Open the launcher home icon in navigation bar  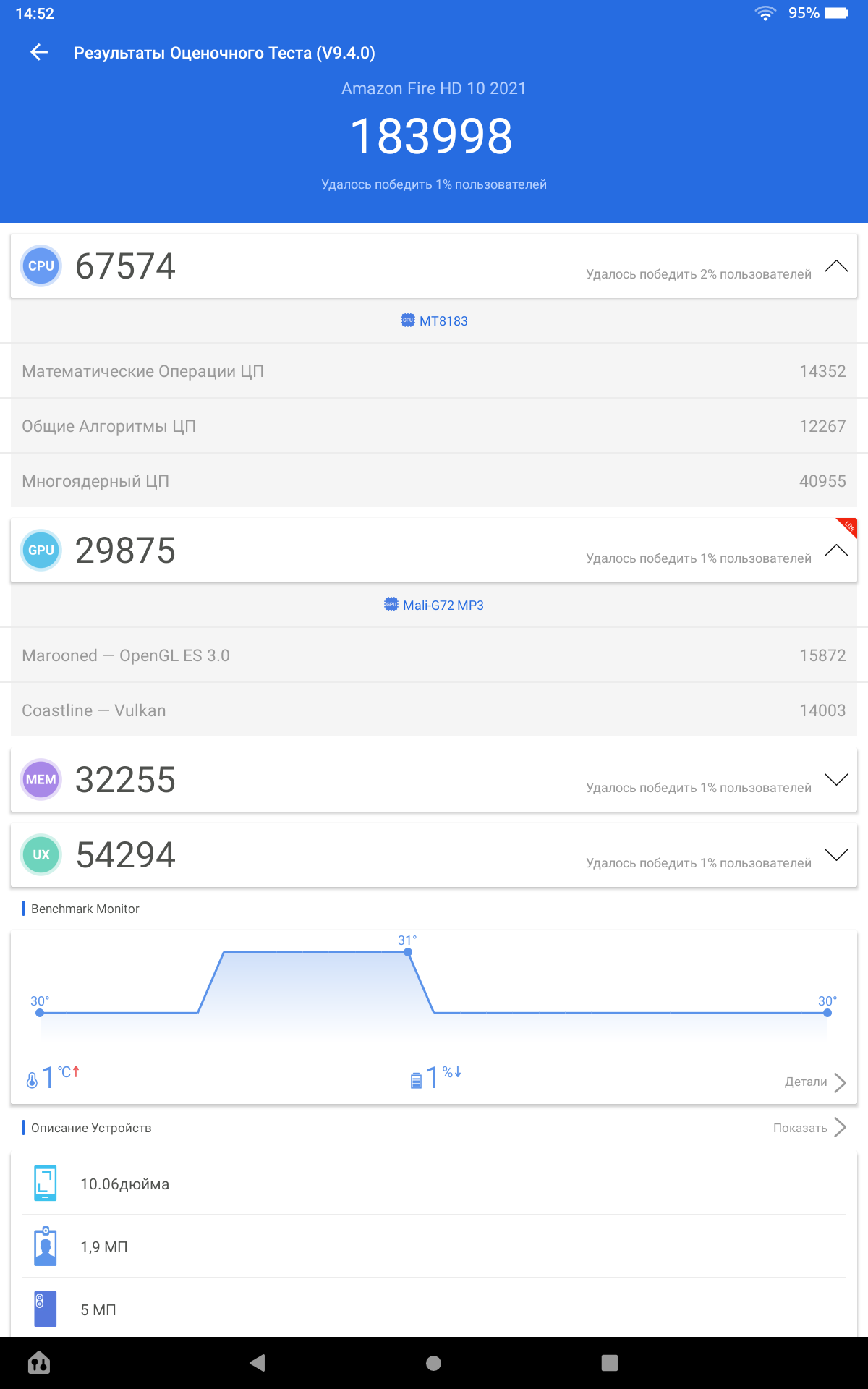[x=39, y=1363]
